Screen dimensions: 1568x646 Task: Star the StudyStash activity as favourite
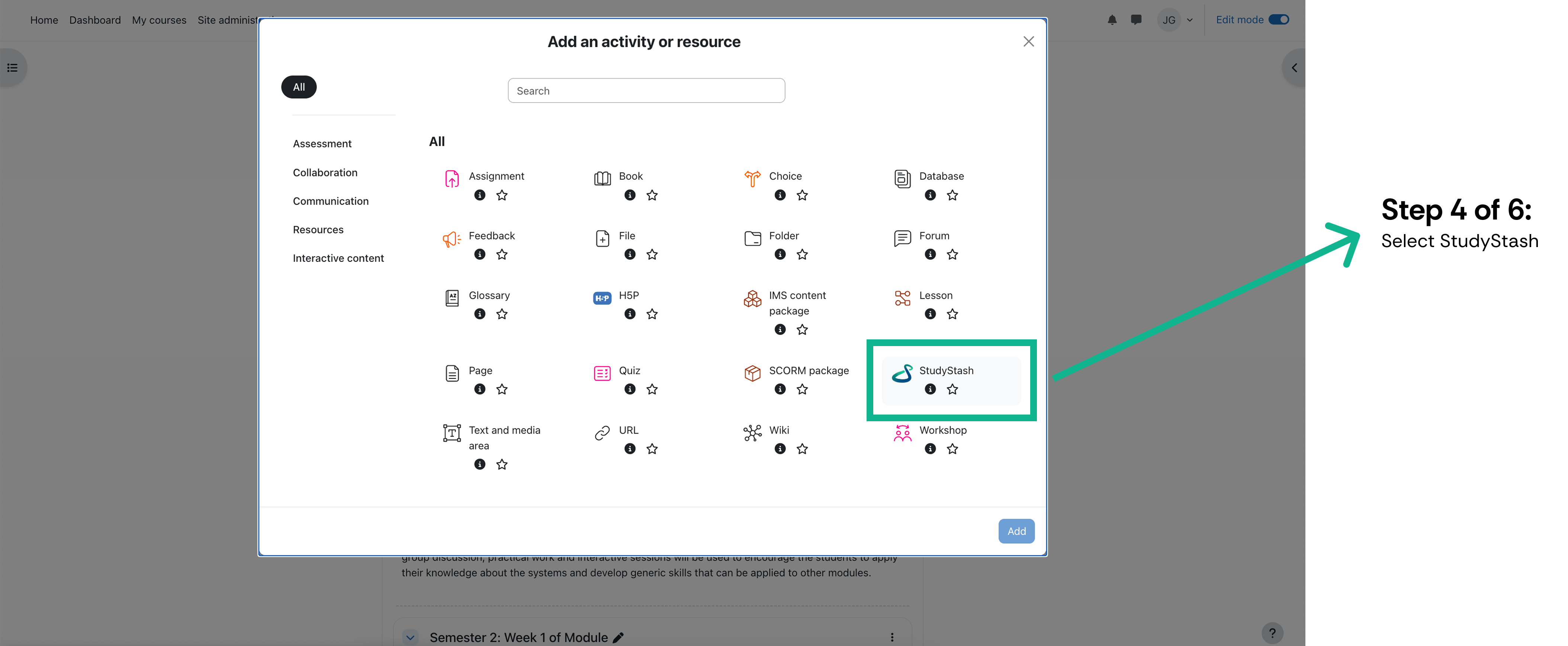952,390
